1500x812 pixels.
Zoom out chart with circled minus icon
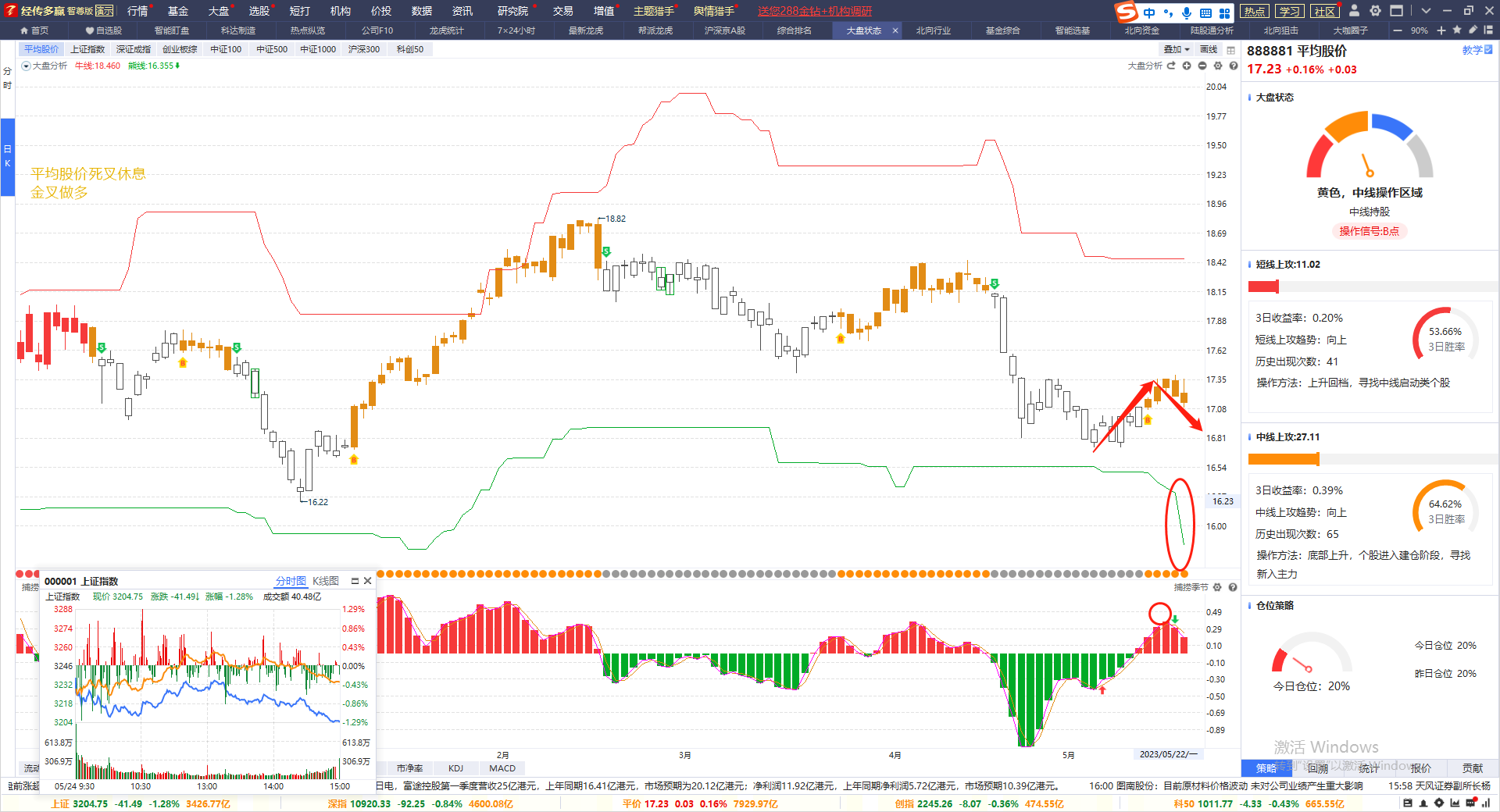(1202, 66)
